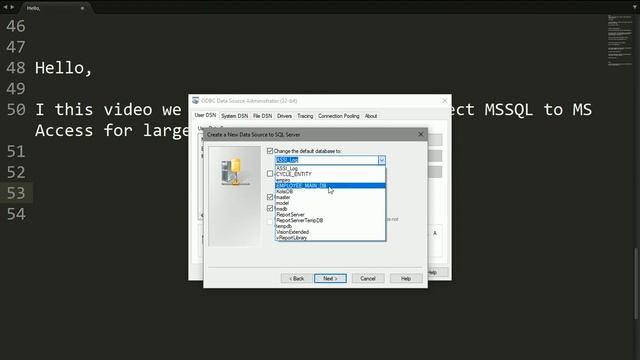Open the default database combo box arrow

point(381,160)
